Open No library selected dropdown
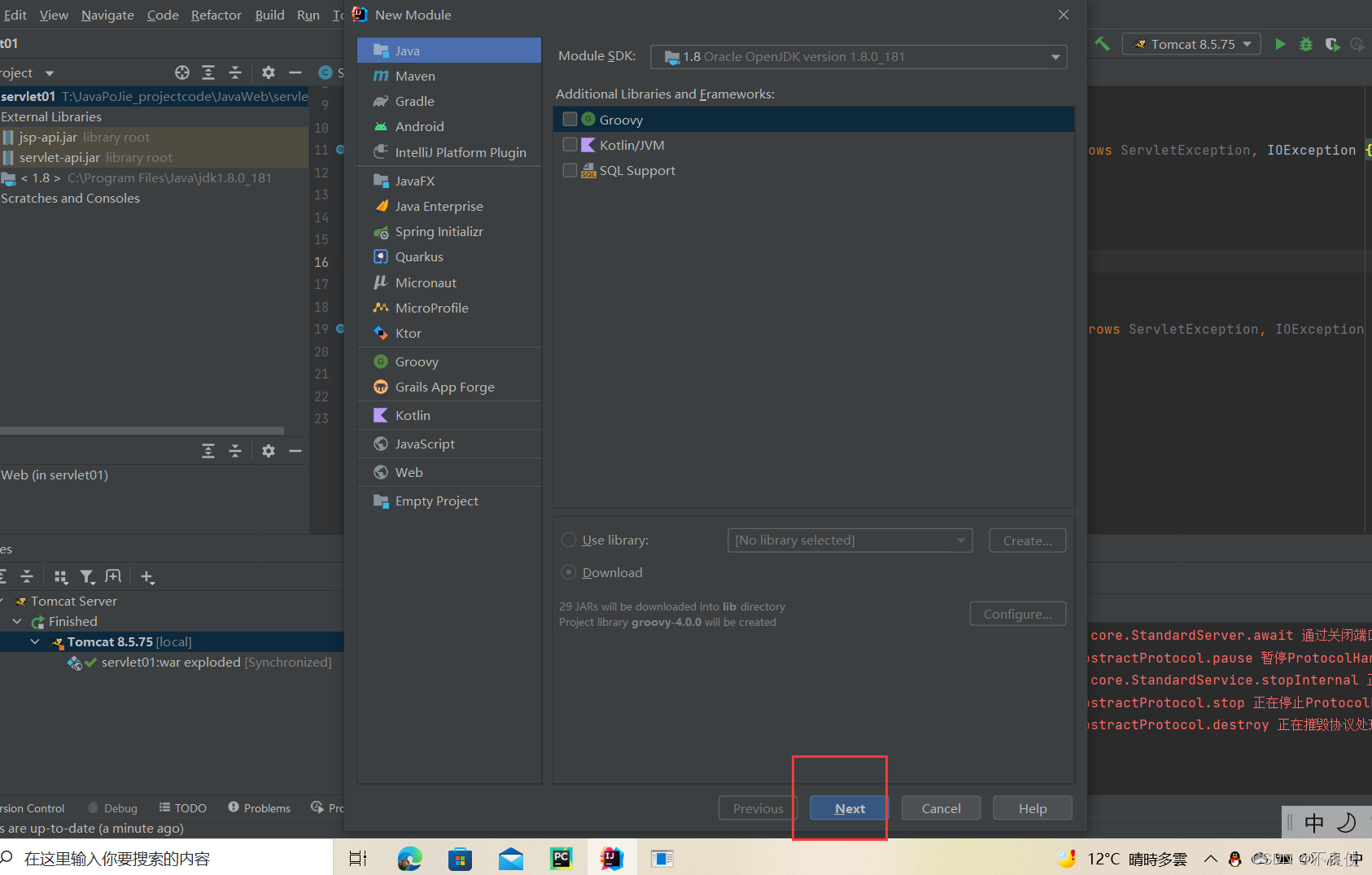1372x875 pixels. [x=850, y=540]
